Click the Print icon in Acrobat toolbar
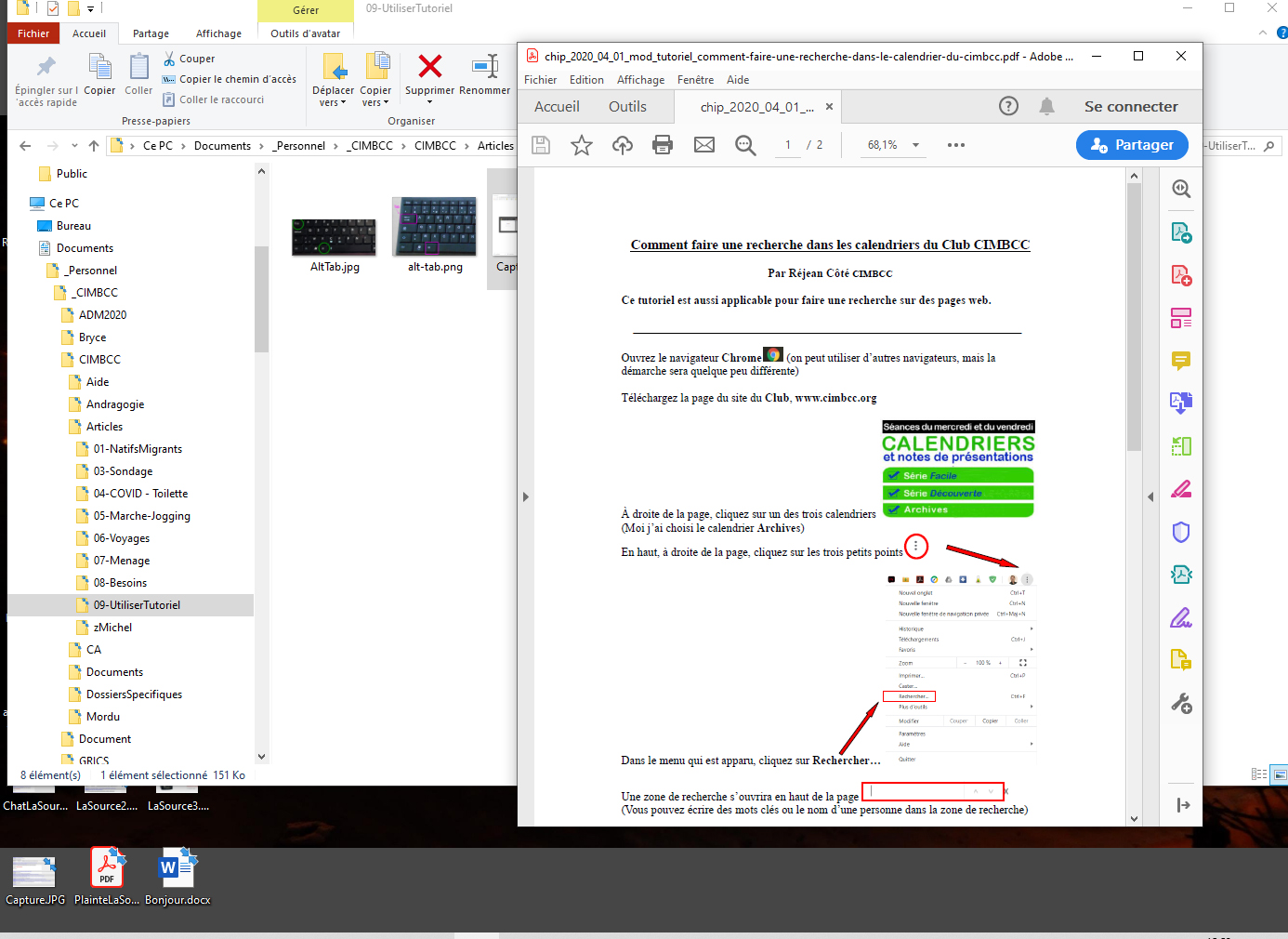Screen dimensions: 1288x939 [x=663, y=145]
